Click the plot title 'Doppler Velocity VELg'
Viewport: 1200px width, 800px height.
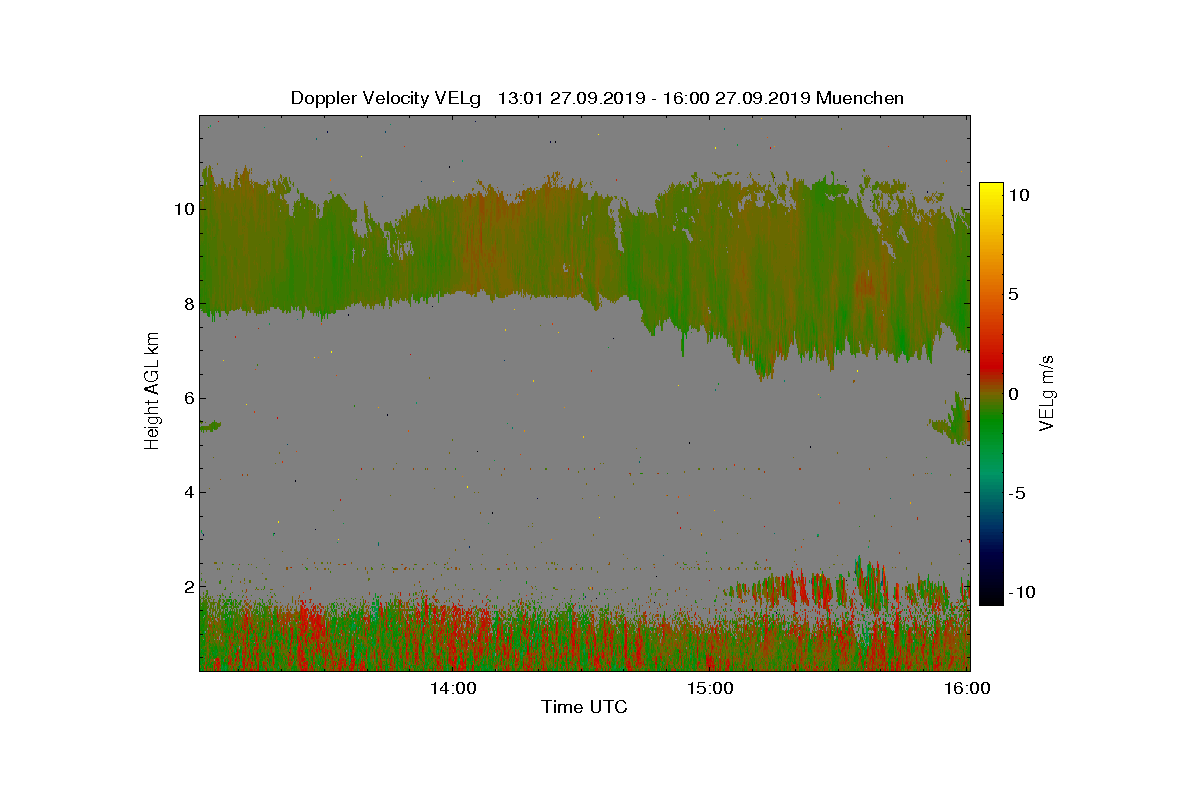coord(386,98)
